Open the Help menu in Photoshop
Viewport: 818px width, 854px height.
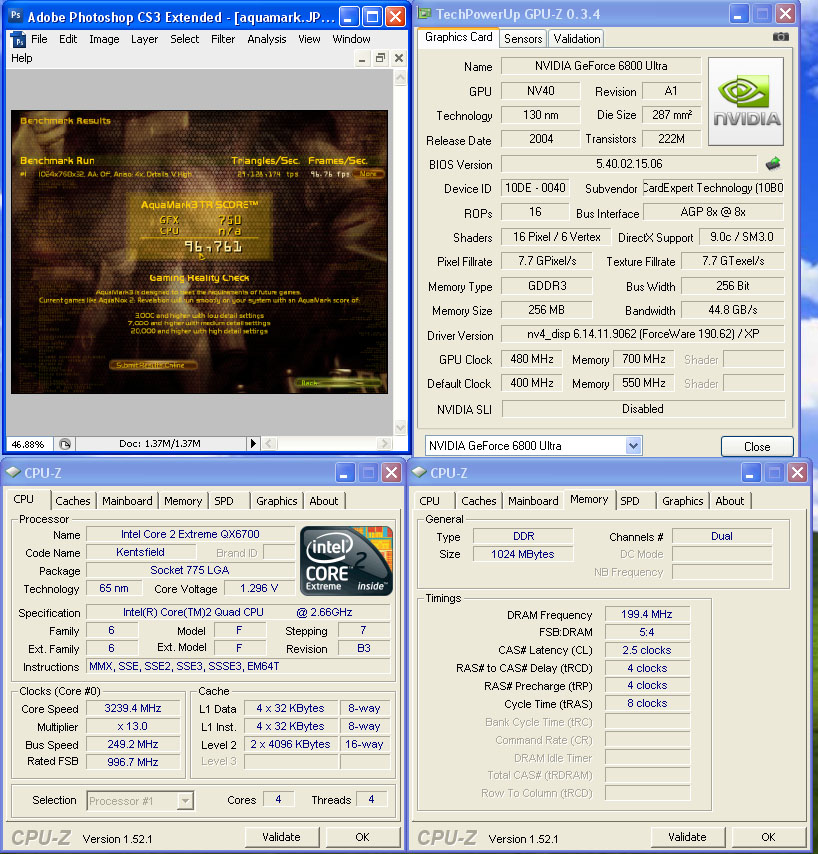tap(22, 58)
